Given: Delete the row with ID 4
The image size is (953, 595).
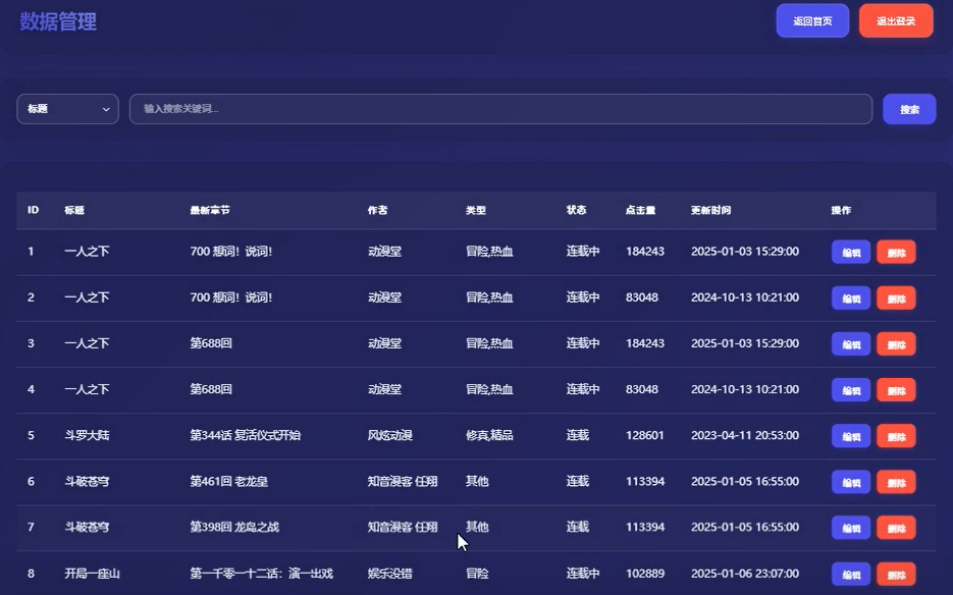Looking at the screenshot, I should [896, 390].
